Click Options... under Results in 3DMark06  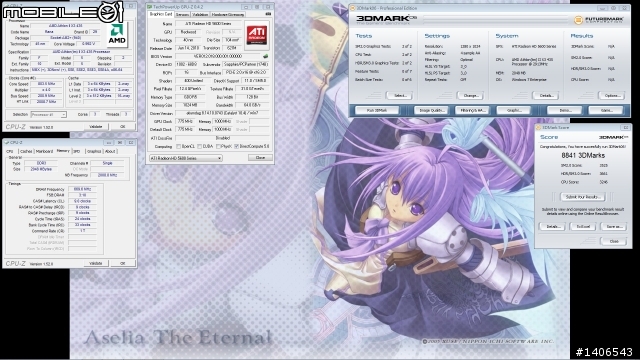click(x=612, y=96)
